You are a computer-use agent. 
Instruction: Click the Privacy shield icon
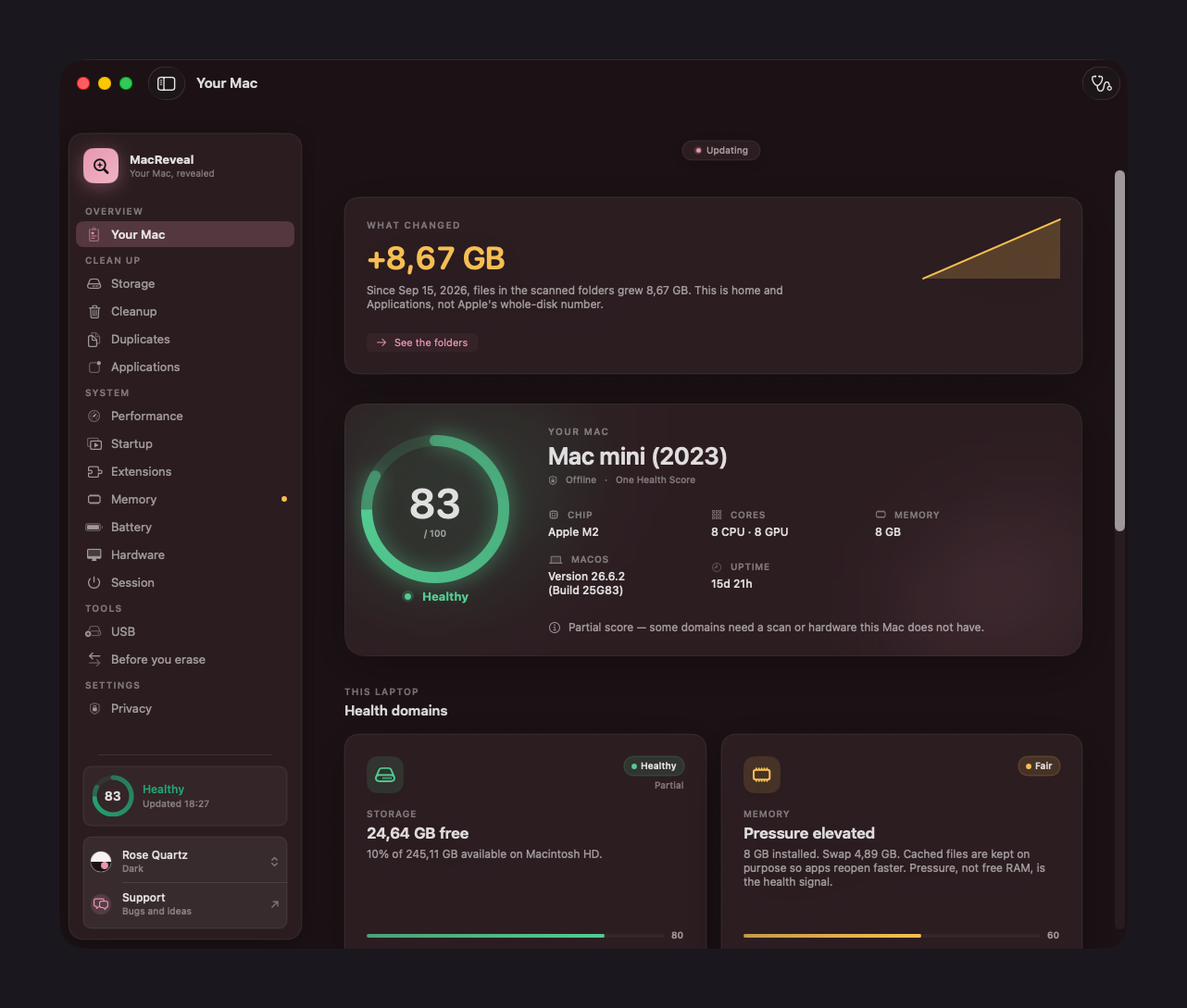94,709
